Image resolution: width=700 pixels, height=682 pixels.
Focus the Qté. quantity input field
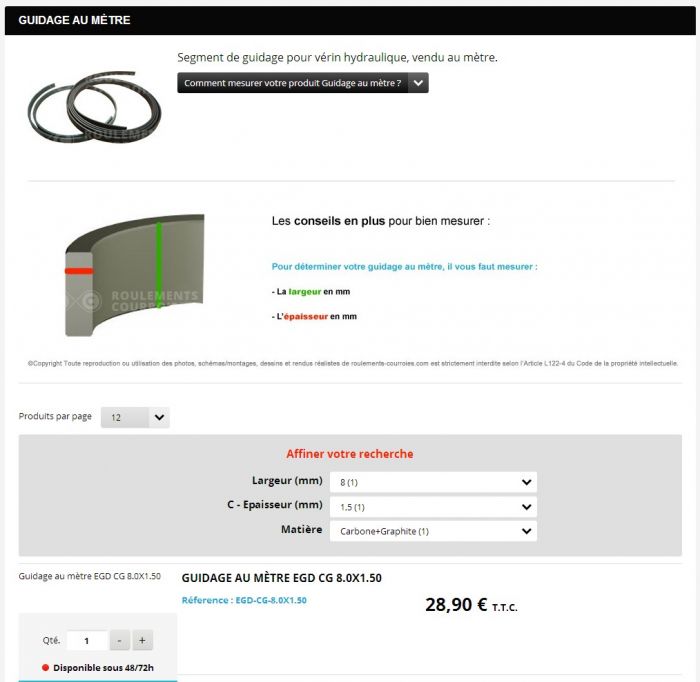87,640
